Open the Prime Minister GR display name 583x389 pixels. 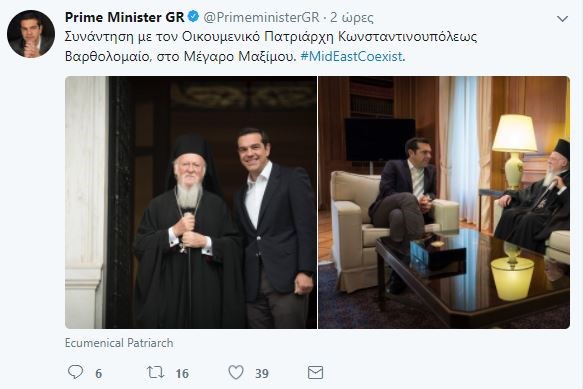[125, 17]
